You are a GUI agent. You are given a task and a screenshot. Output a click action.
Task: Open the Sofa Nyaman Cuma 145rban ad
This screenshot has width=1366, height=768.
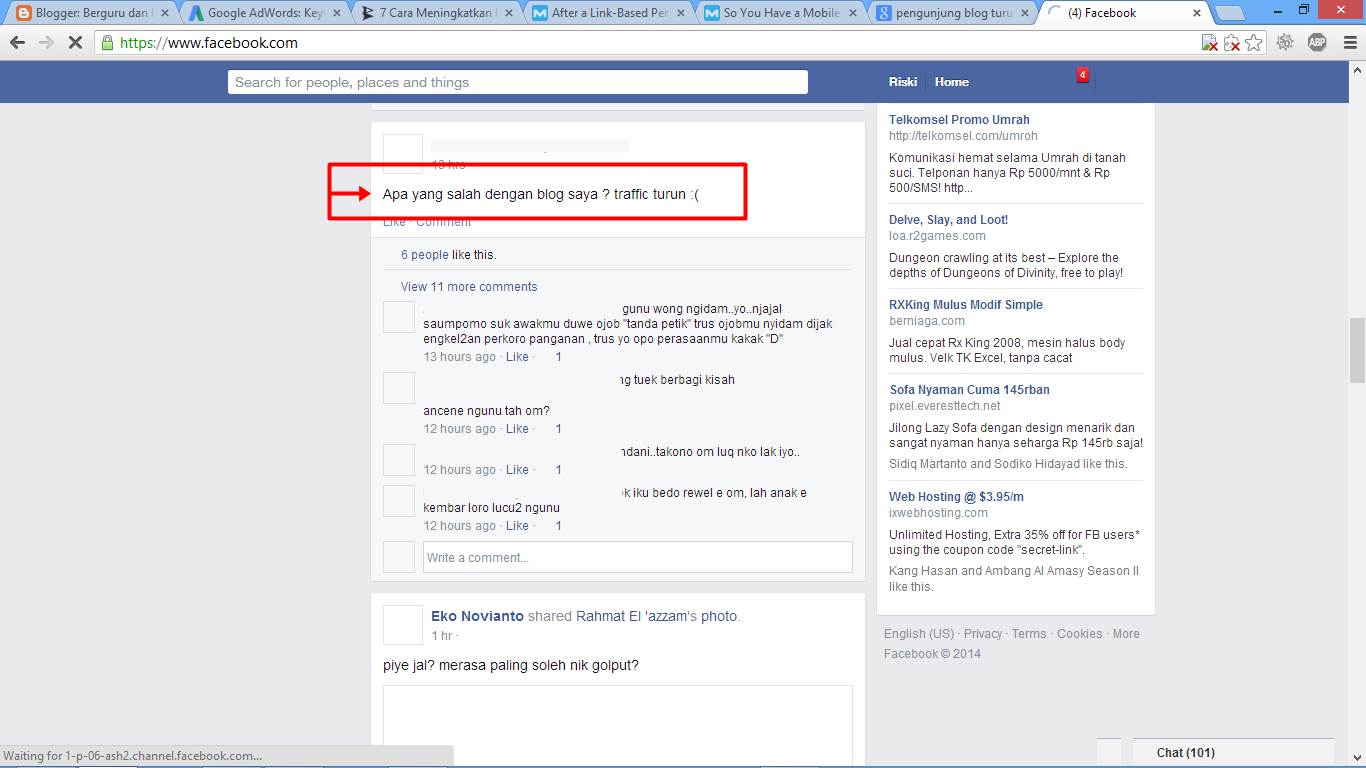click(969, 390)
